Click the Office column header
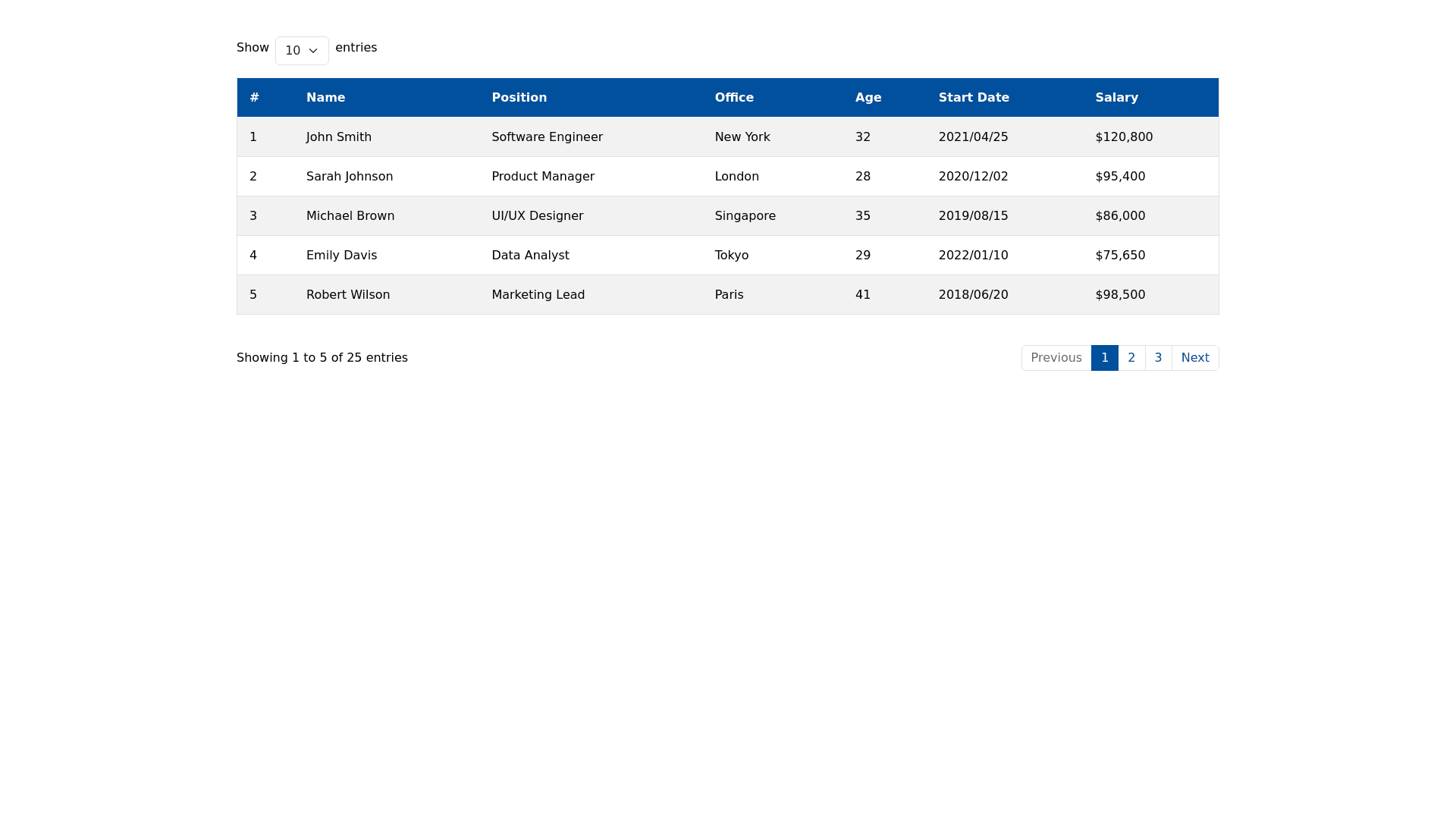The height and width of the screenshot is (819, 1456). (x=734, y=98)
